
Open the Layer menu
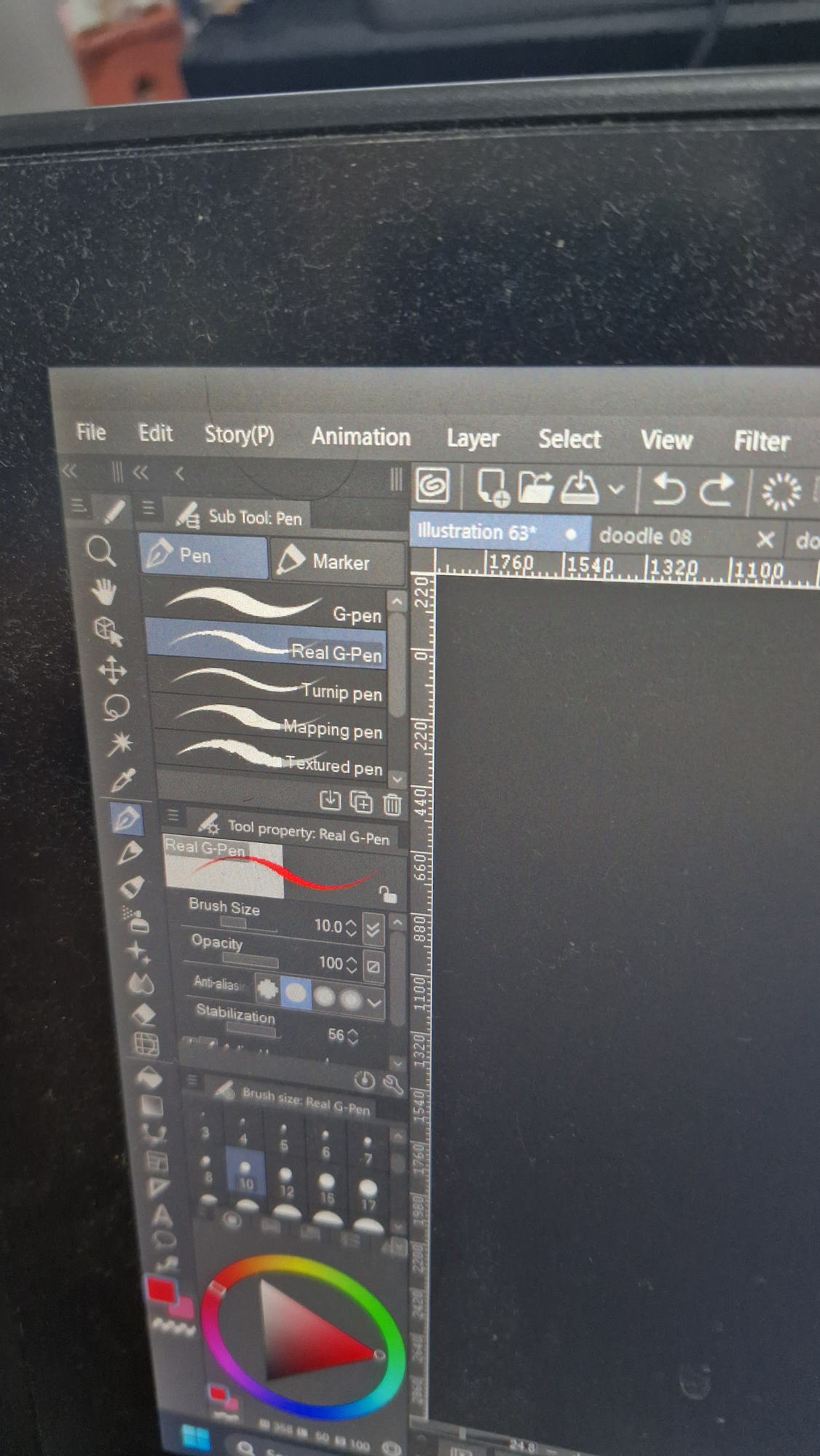tap(473, 438)
